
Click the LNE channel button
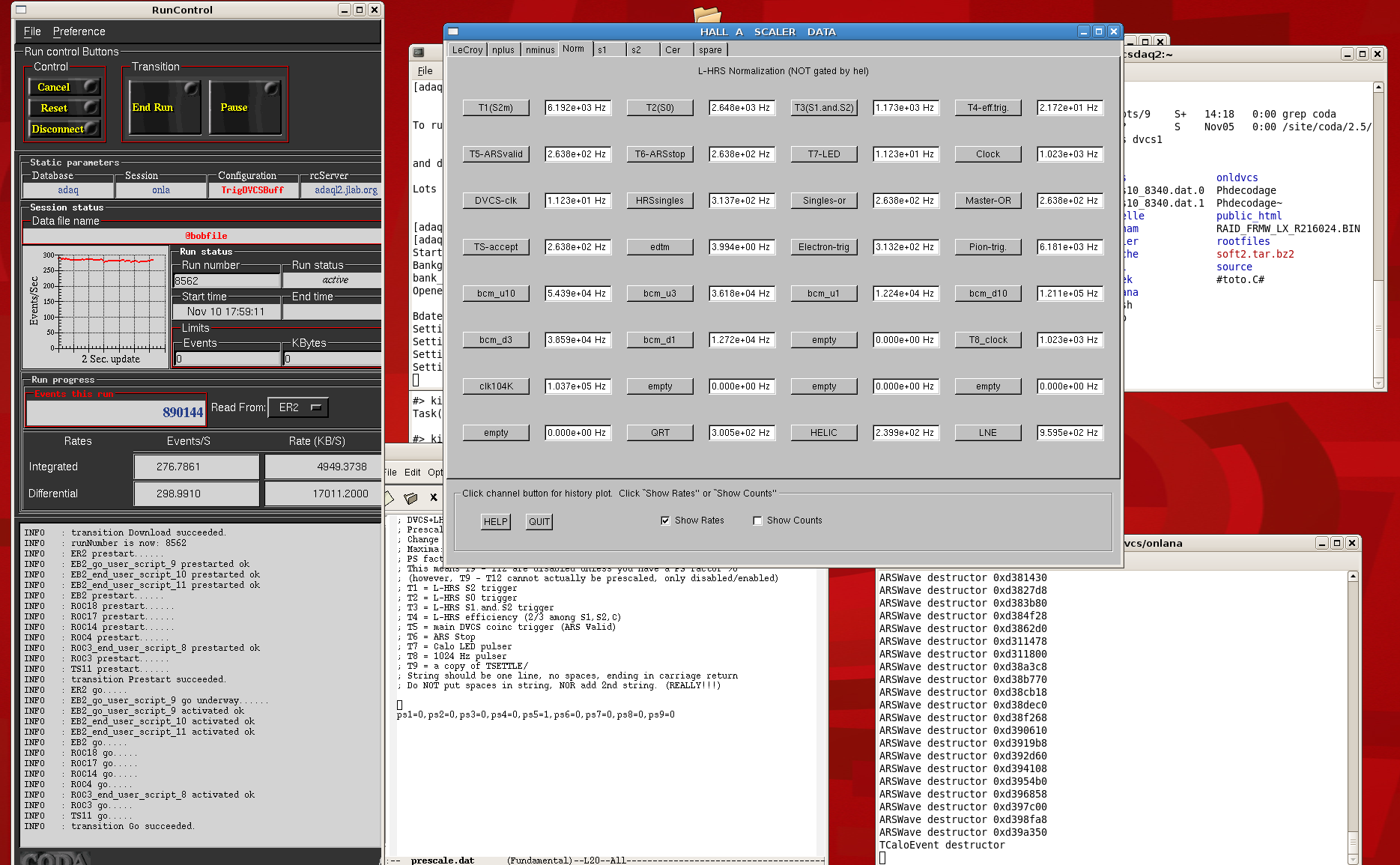coord(988,433)
